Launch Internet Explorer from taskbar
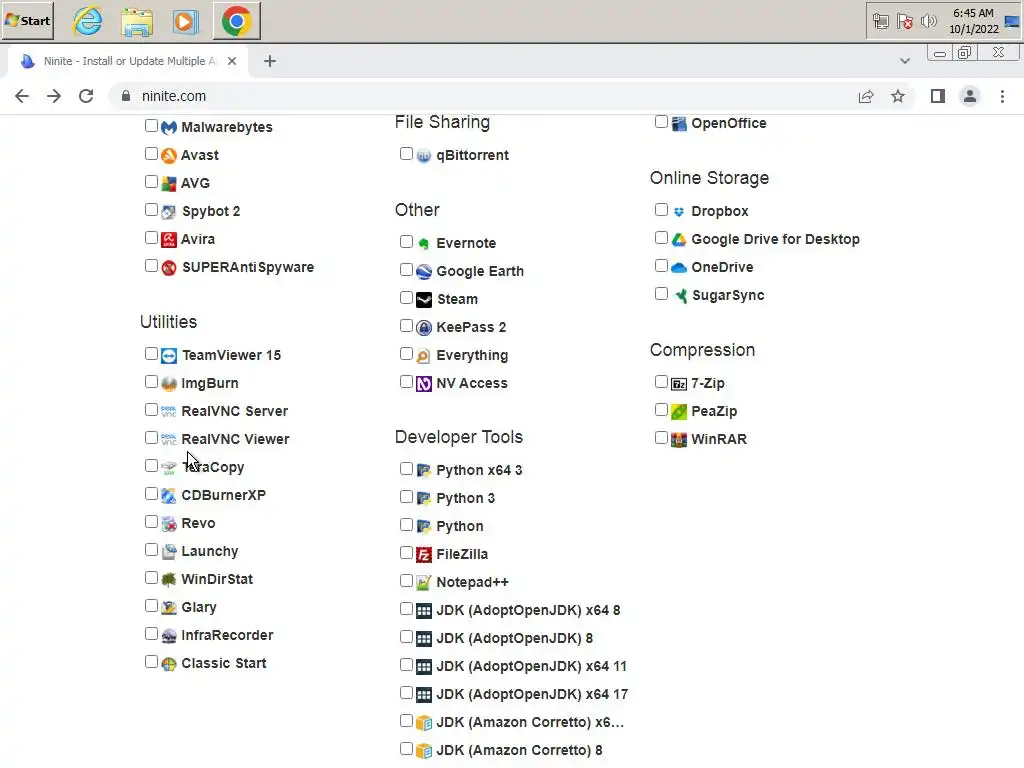This screenshot has width=1024, height=768. tap(88, 22)
